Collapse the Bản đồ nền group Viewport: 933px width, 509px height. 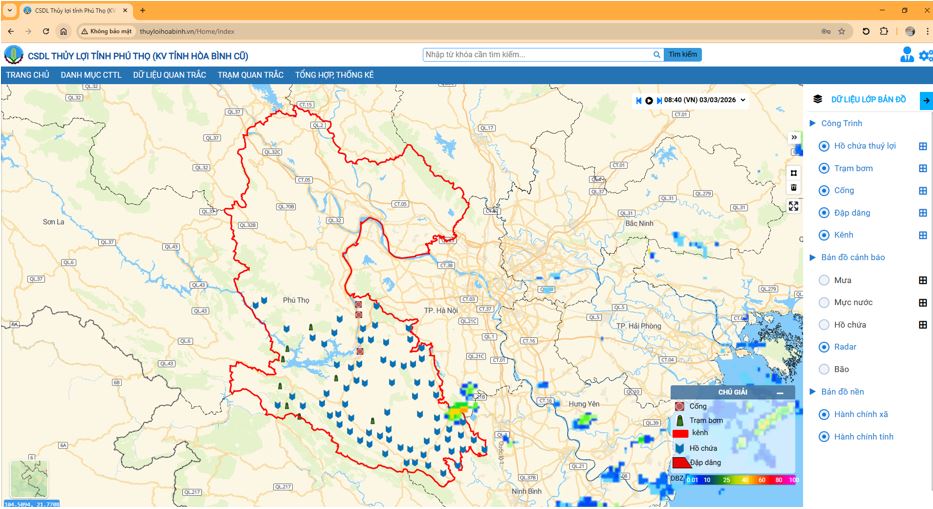click(x=813, y=392)
